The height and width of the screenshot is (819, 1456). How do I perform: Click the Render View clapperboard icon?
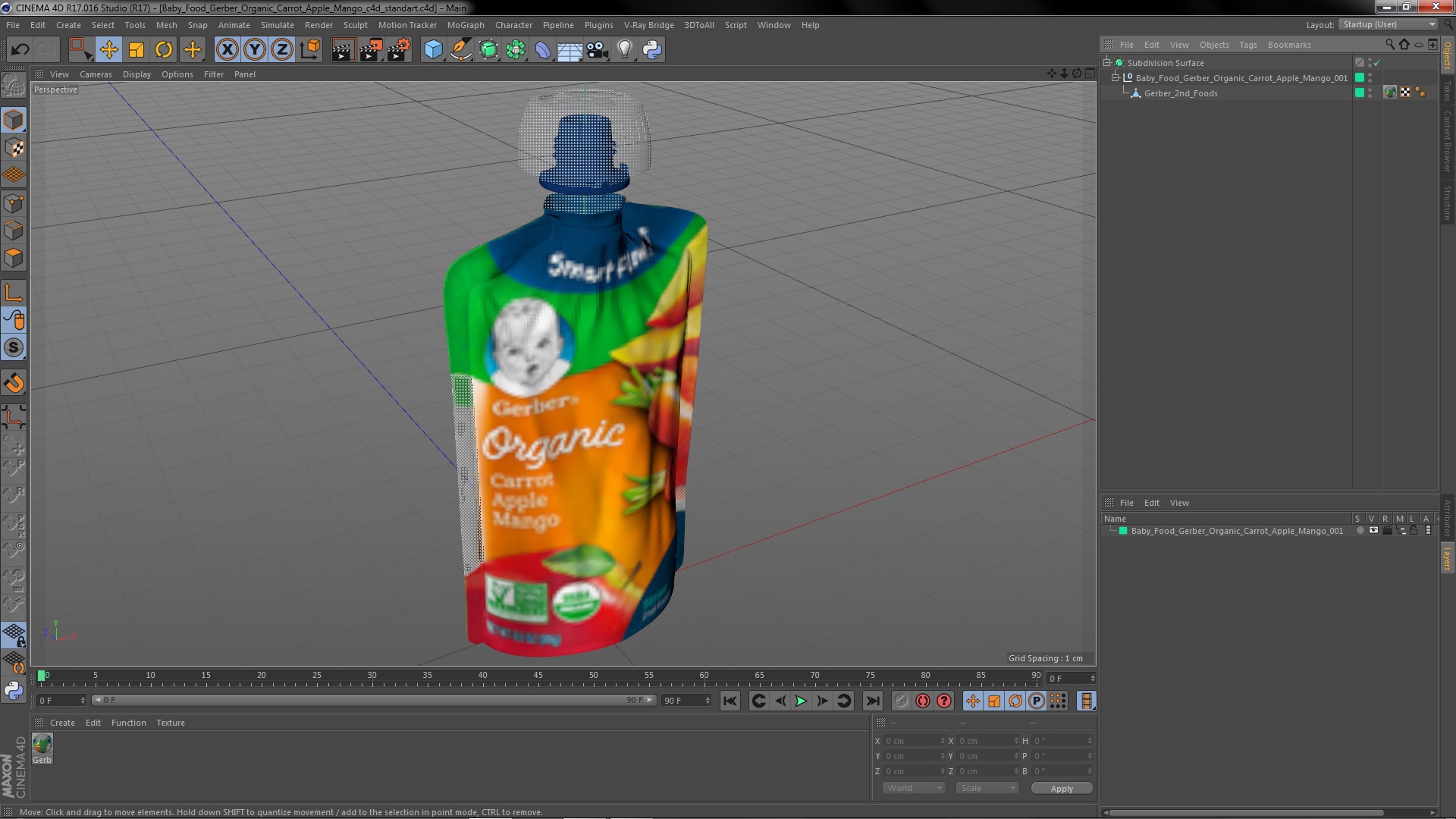342,50
